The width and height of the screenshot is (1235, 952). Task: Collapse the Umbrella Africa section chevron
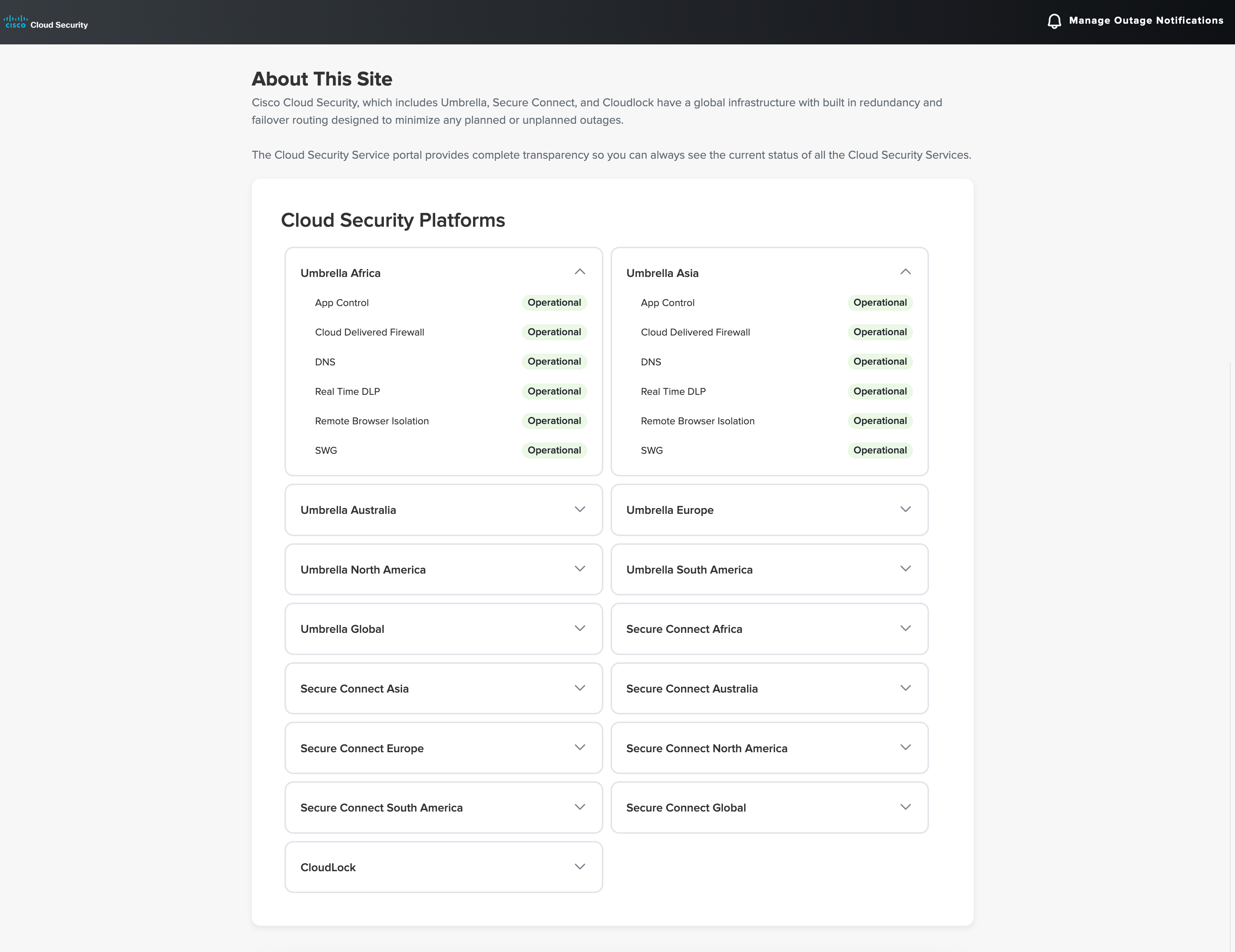click(x=580, y=271)
